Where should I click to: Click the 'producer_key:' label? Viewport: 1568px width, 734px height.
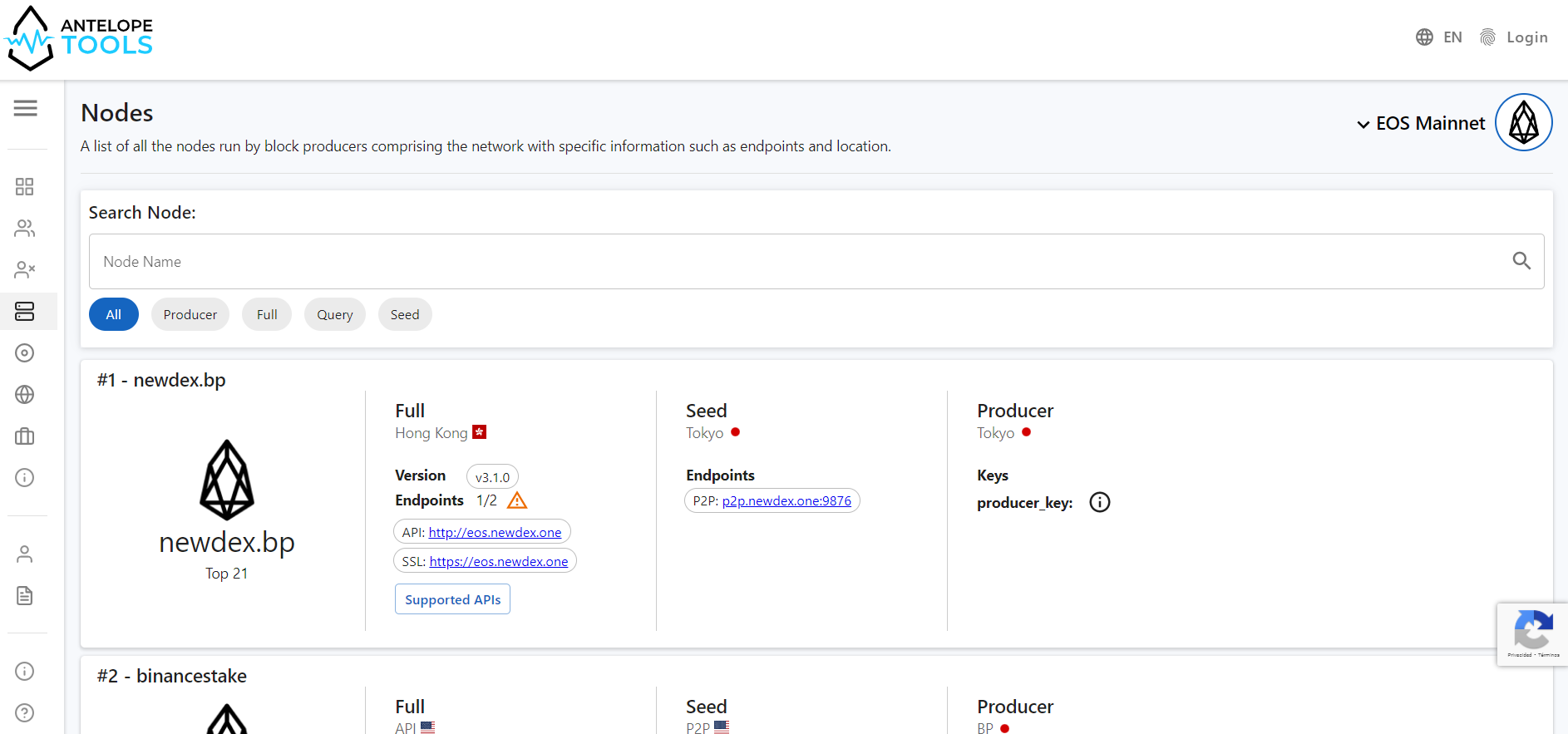[x=1025, y=503]
